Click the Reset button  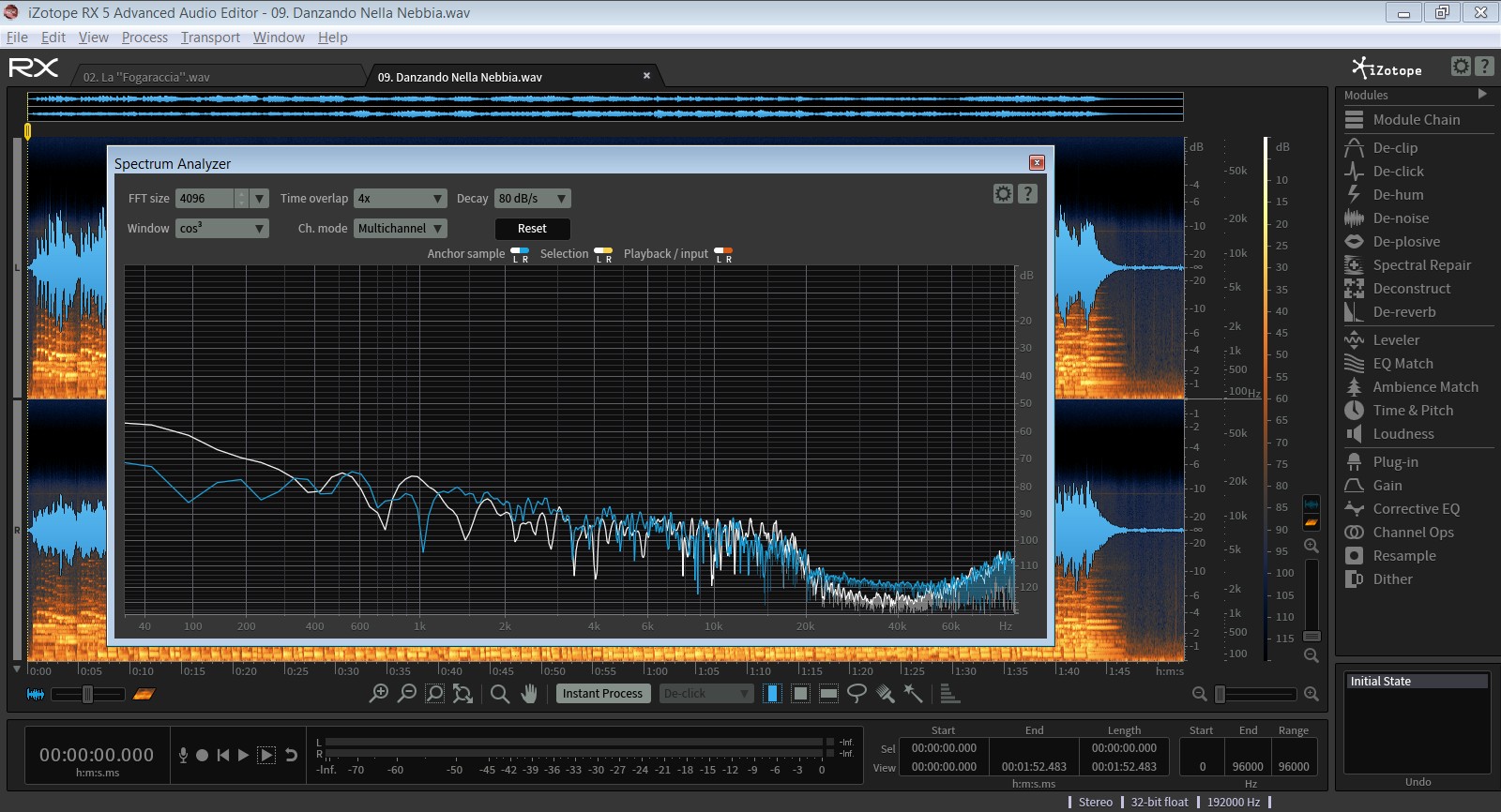pyautogui.click(x=532, y=229)
